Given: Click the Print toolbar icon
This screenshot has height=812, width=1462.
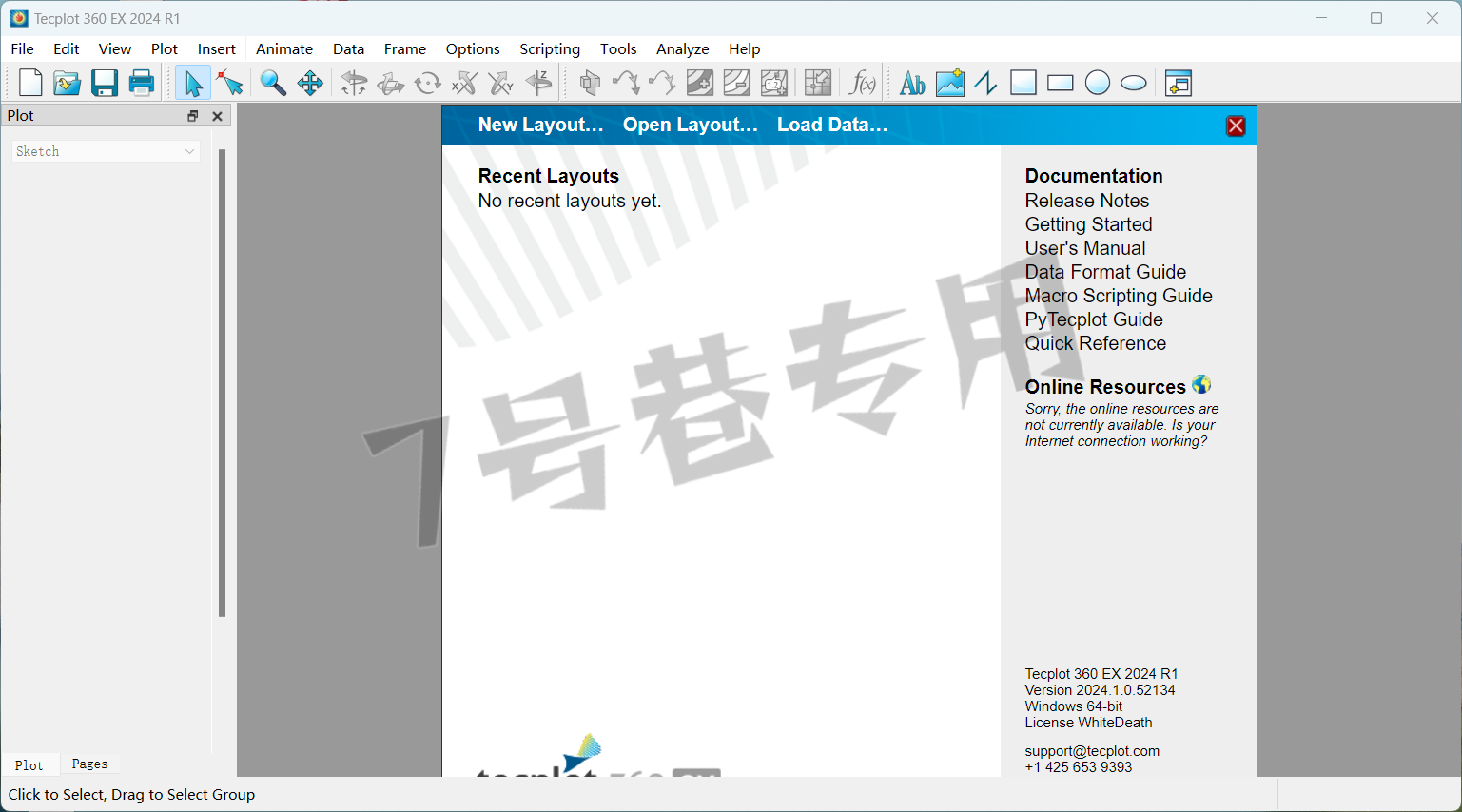Looking at the screenshot, I should point(142,84).
